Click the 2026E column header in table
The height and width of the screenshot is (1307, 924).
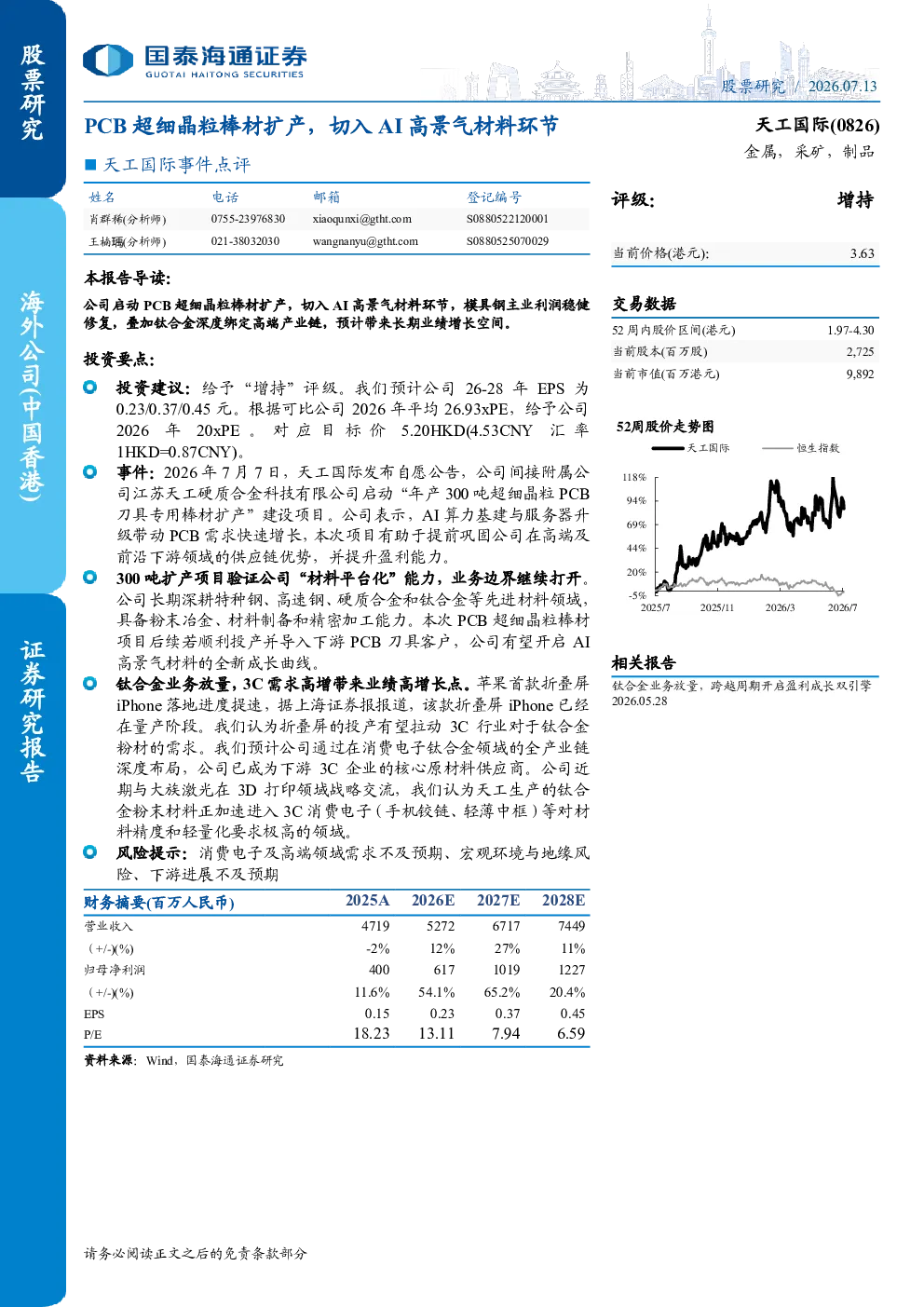(433, 900)
